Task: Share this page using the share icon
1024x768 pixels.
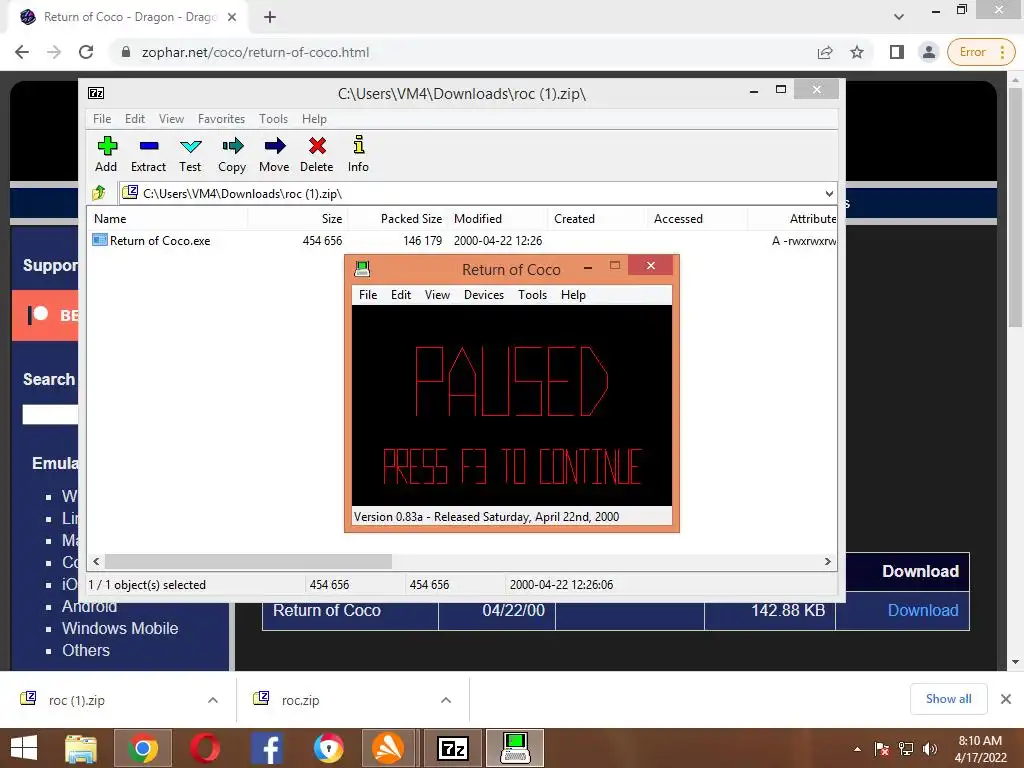Action: (x=825, y=52)
